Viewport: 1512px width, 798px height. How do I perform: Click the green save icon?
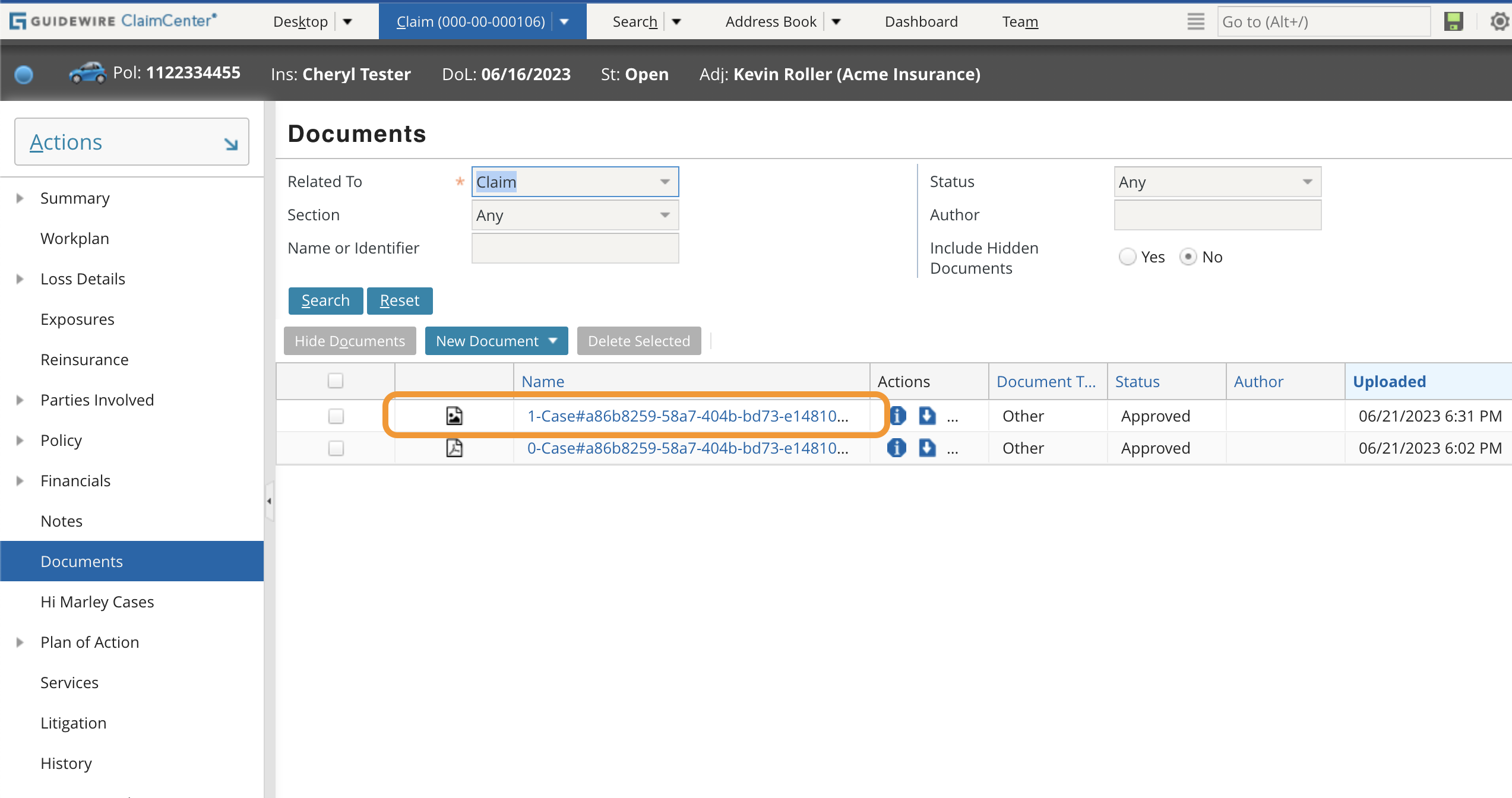pos(1453,21)
